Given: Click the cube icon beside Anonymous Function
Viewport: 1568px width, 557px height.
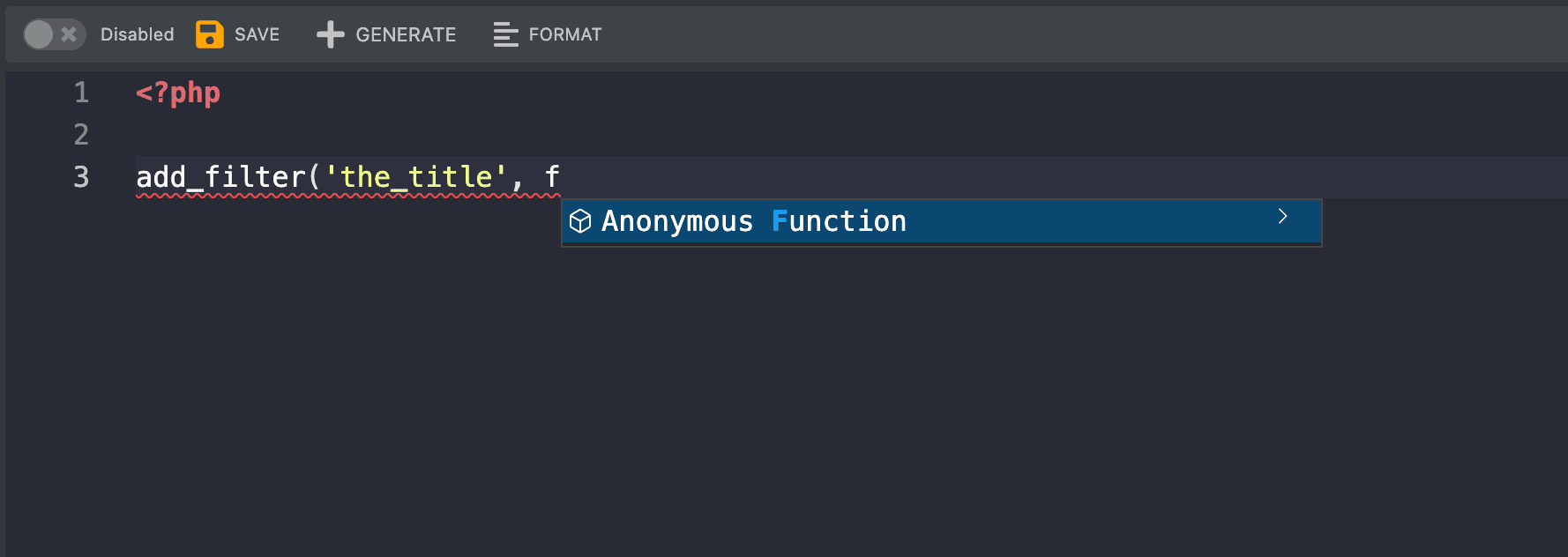Looking at the screenshot, I should [x=580, y=221].
